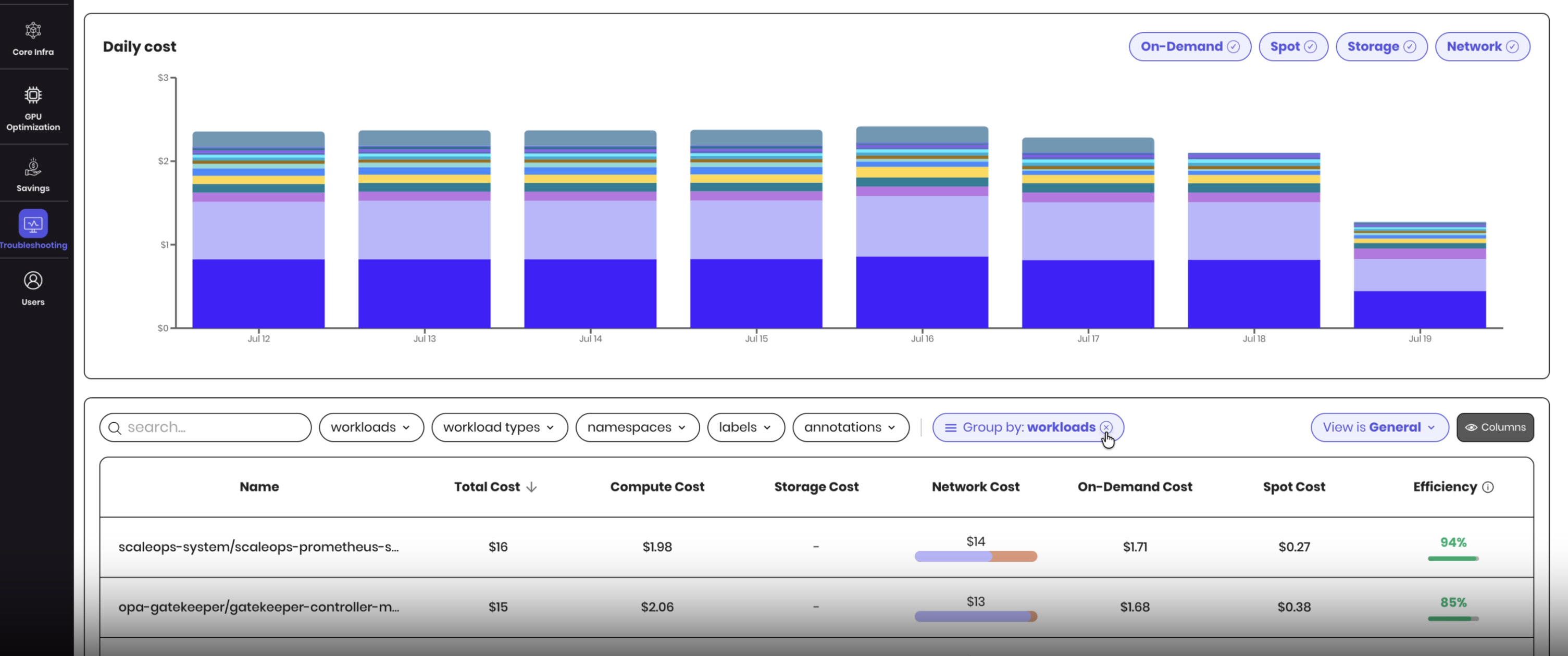Focus the search input field
This screenshot has height=656, width=1568.
(206, 428)
